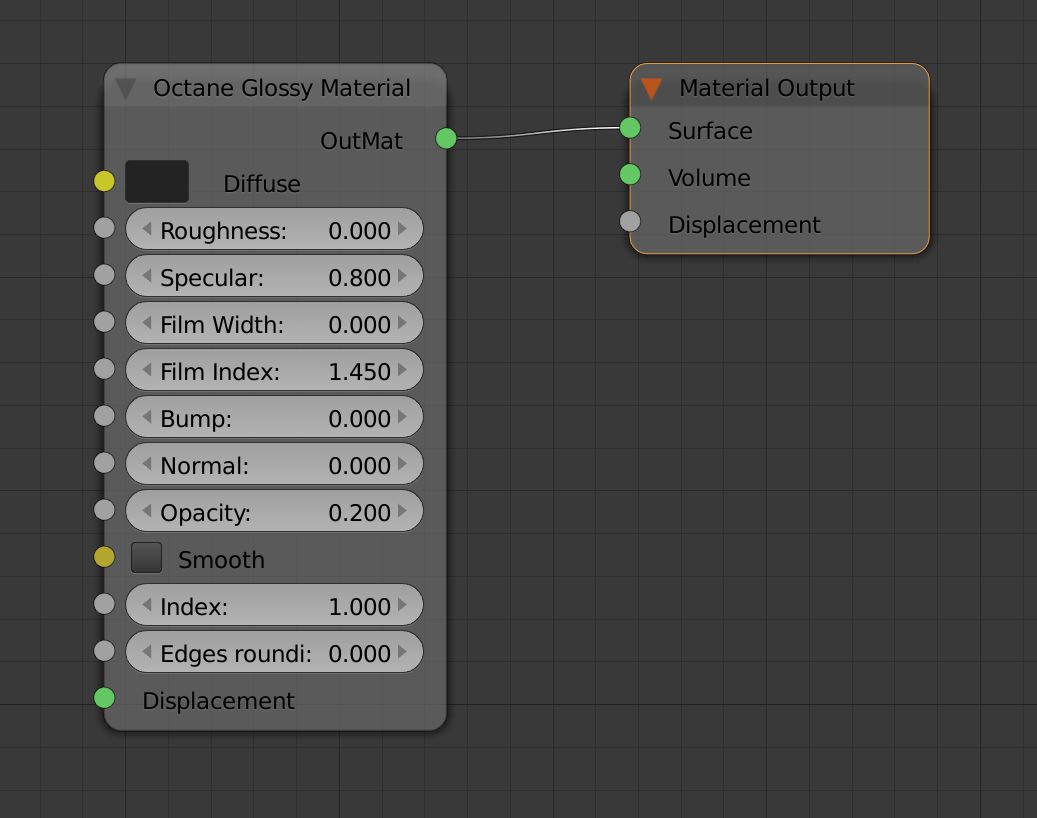1037x818 pixels.
Task: Click Material Output Surface socket
Action: (630, 128)
